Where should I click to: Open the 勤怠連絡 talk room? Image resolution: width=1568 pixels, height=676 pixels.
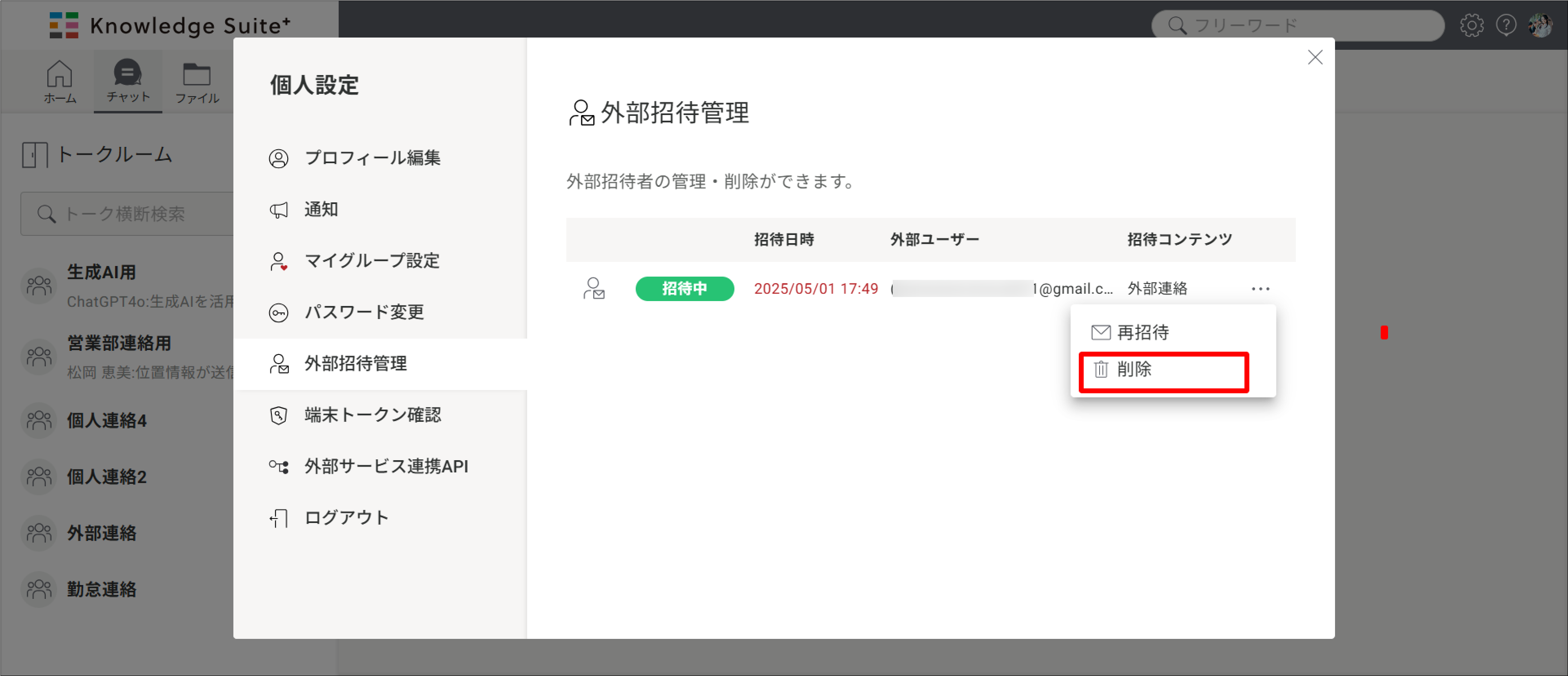coord(126,589)
